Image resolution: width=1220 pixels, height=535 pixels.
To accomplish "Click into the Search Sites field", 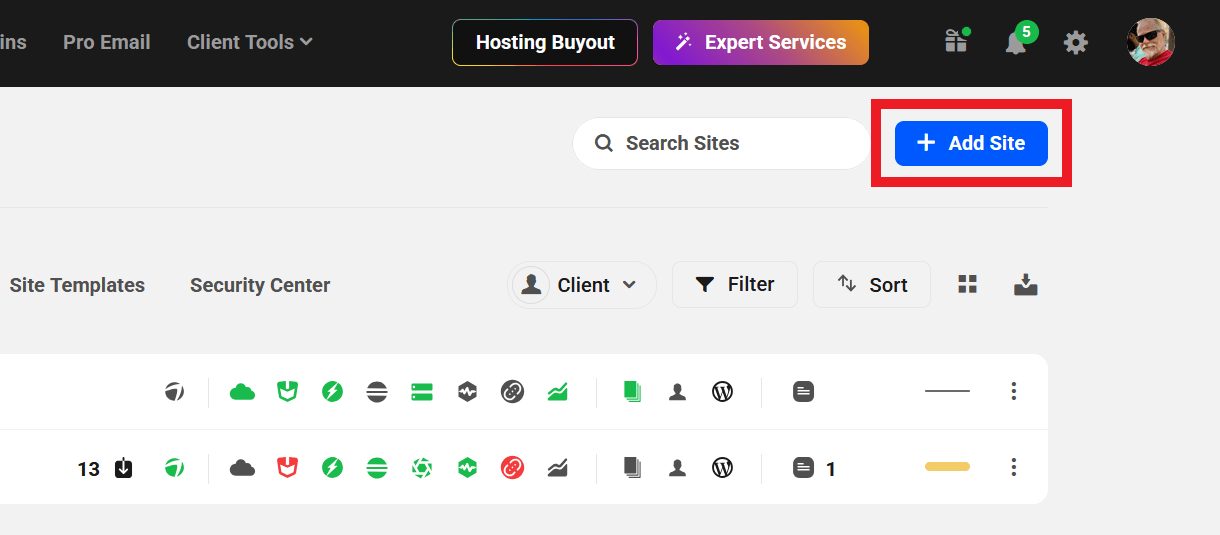I will 720,143.
